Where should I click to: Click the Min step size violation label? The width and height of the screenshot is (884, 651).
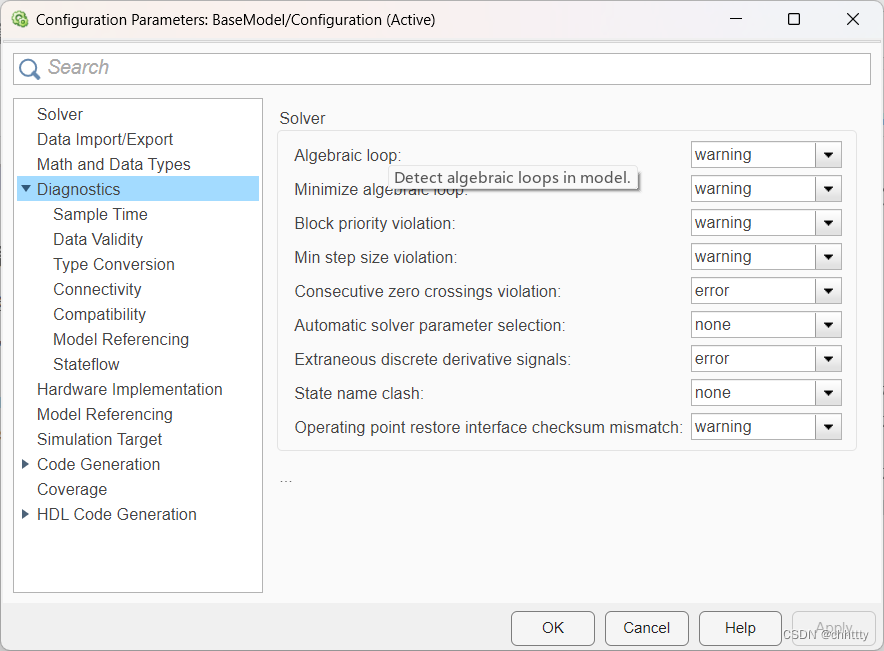tap(375, 258)
